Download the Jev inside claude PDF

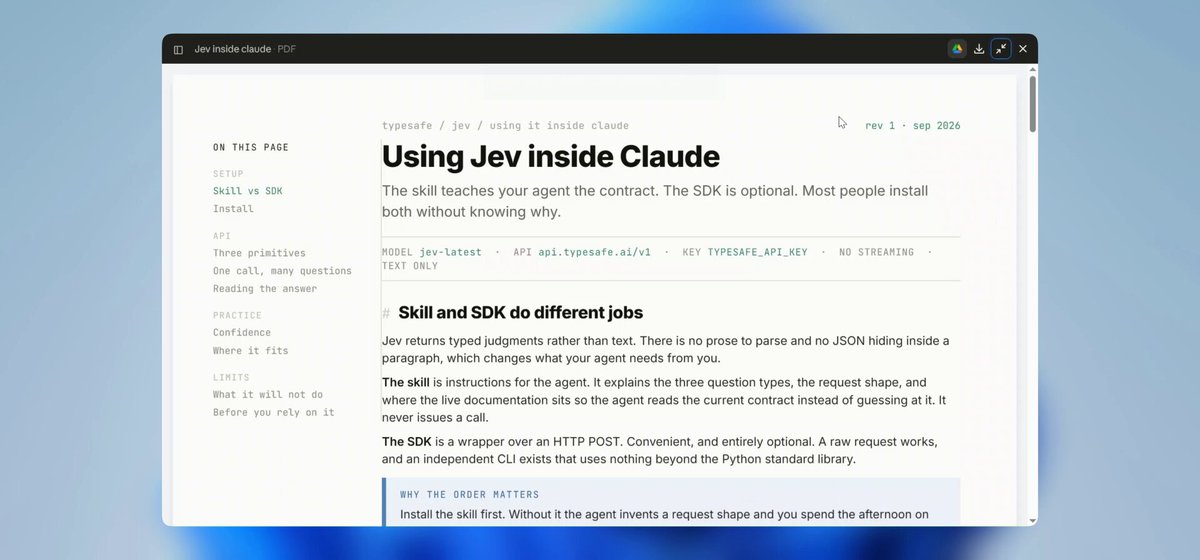979,49
